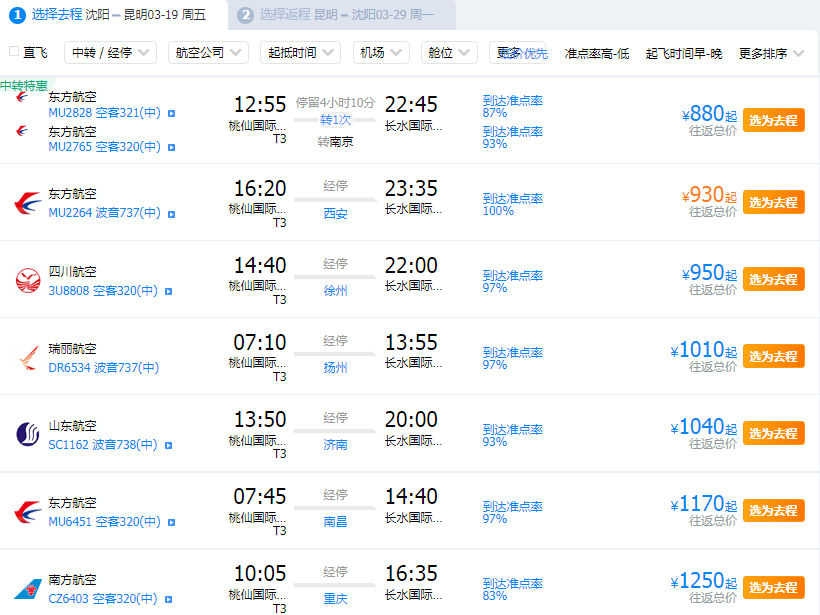This screenshot has height=615, width=820.
Task: Click the info icon beside MU2765
Action: [172, 147]
